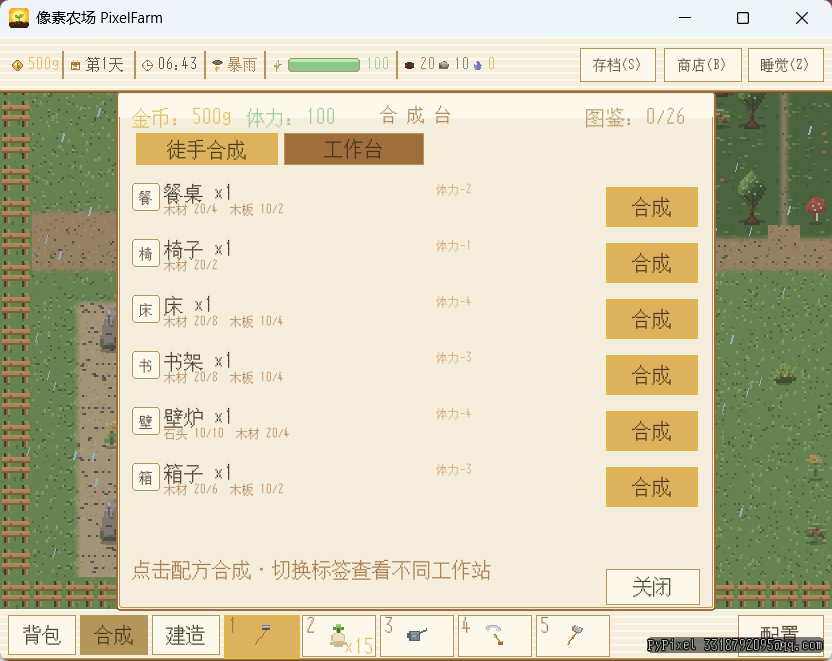Viewport: 832px width, 661px height.
Task: Click the 木材 20/2 material text for 椅子
Action: click(x=190, y=265)
